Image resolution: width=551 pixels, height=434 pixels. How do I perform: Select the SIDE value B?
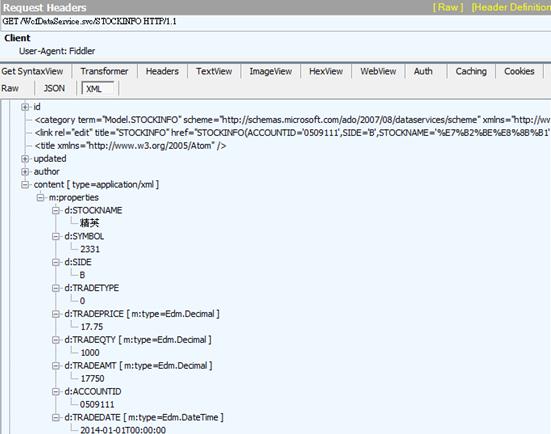pyautogui.click(x=83, y=275)
